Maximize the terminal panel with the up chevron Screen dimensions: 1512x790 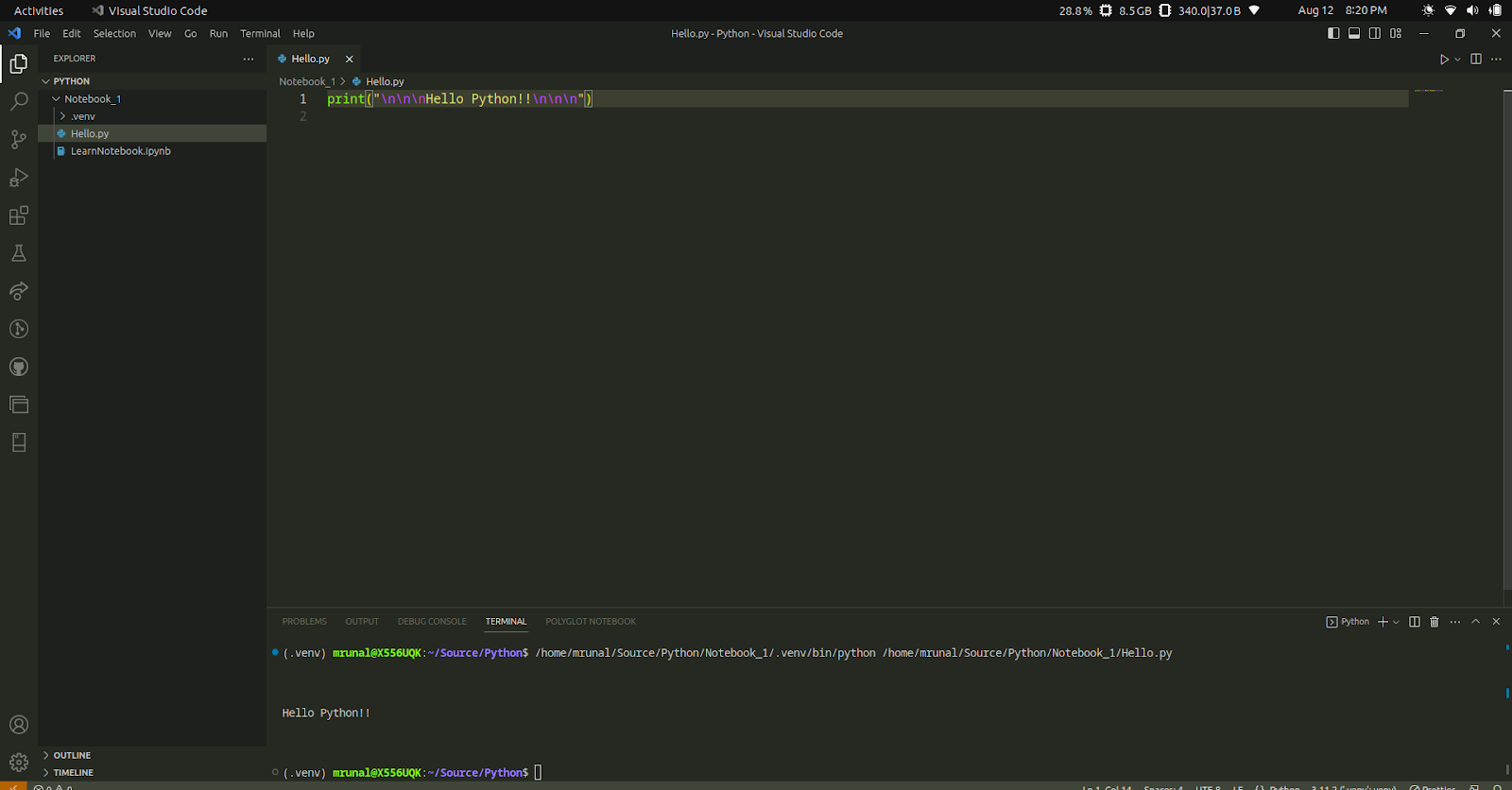pos(1475,622)
